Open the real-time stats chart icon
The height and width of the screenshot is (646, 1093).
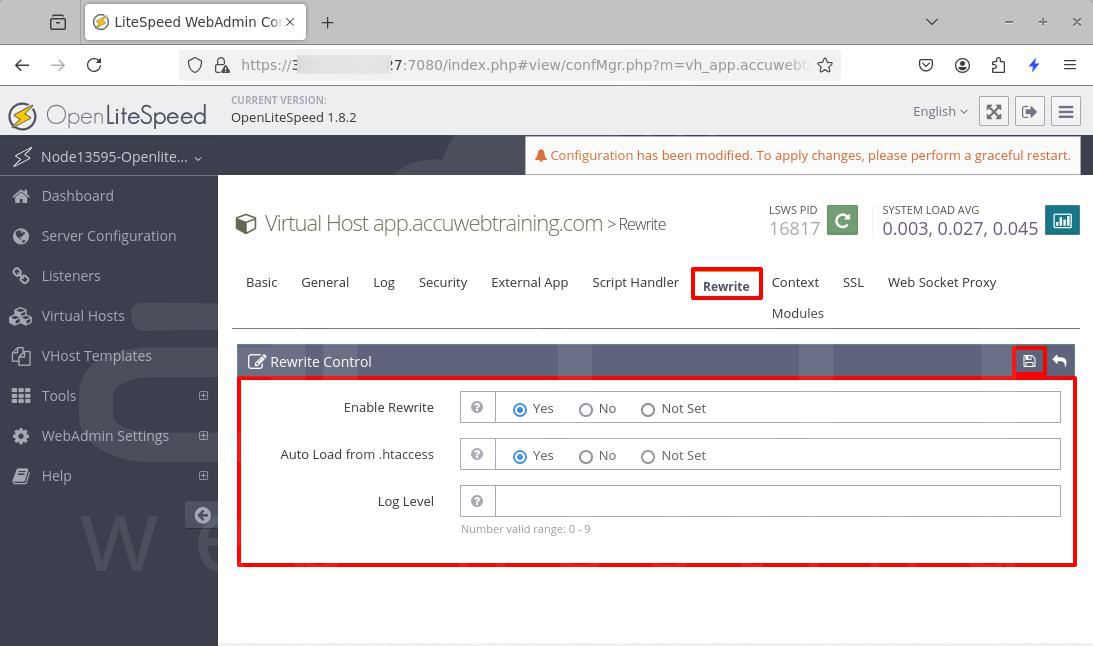(x=1062, y=221)
